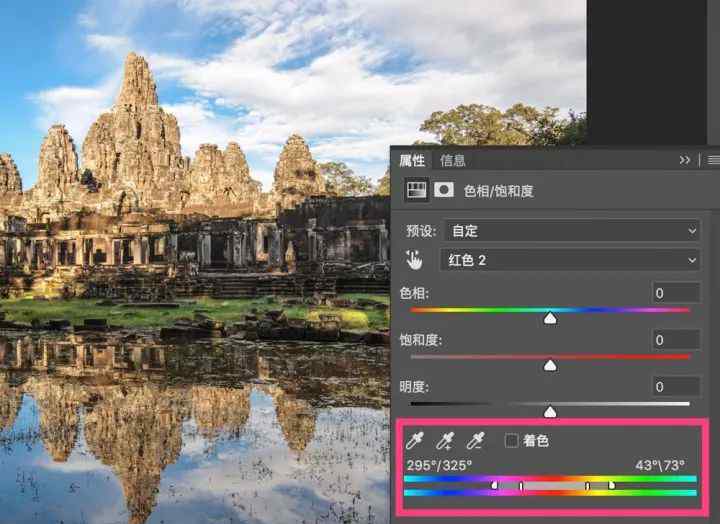Image resolution: width=720 pixels, height=524 pixels.
Task: Click the 饱和度 value input field
Action: click(676, 340)
